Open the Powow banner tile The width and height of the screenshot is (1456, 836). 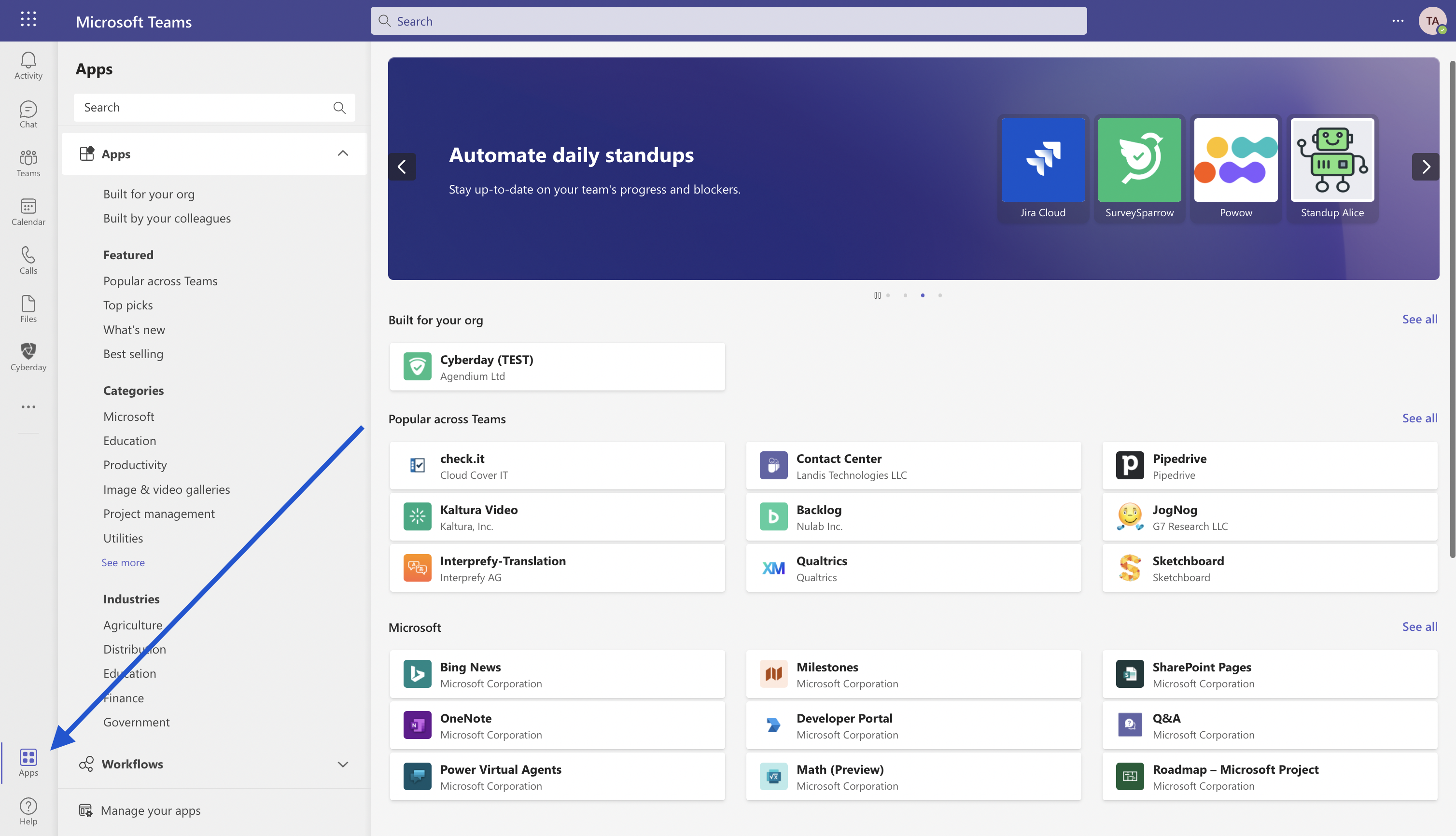(x=1235, y=169)
